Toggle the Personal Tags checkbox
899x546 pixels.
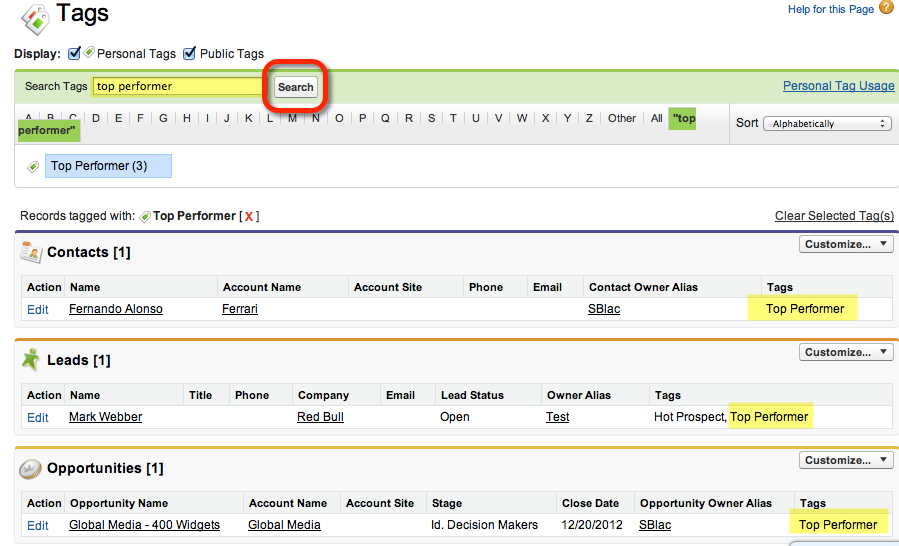coord(74,53)
